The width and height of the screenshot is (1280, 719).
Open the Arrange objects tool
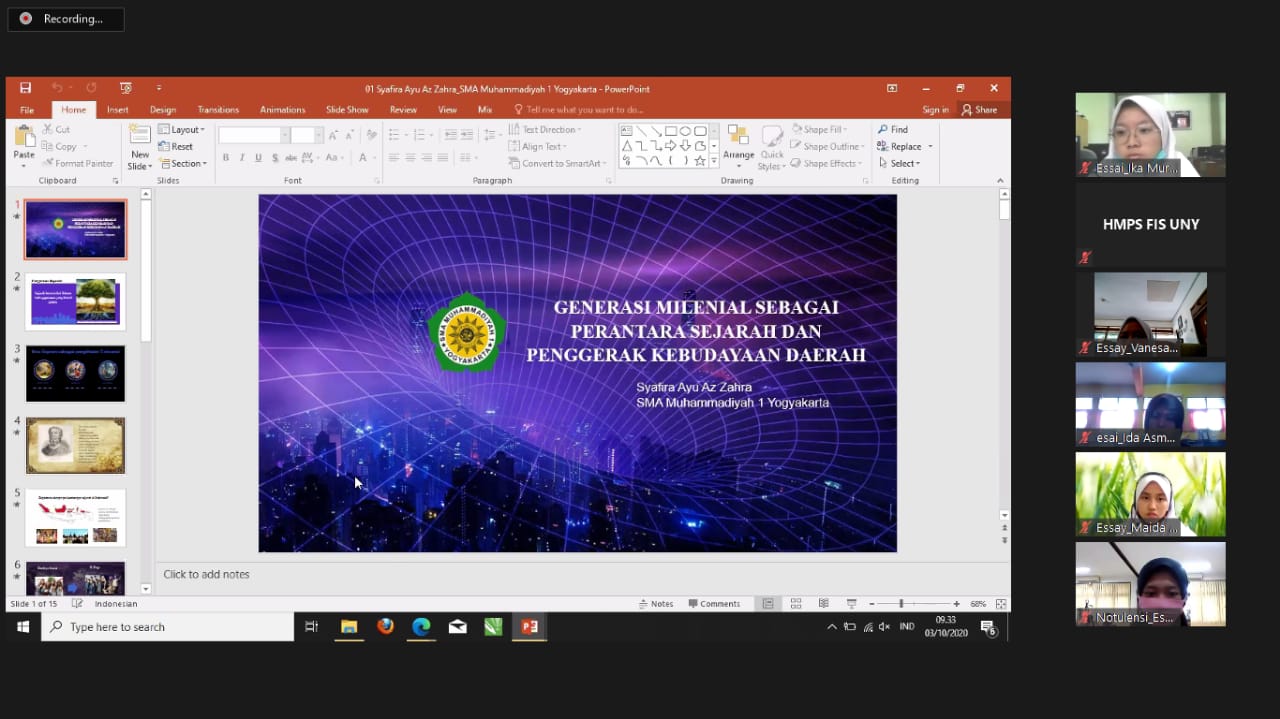(738, 146)
